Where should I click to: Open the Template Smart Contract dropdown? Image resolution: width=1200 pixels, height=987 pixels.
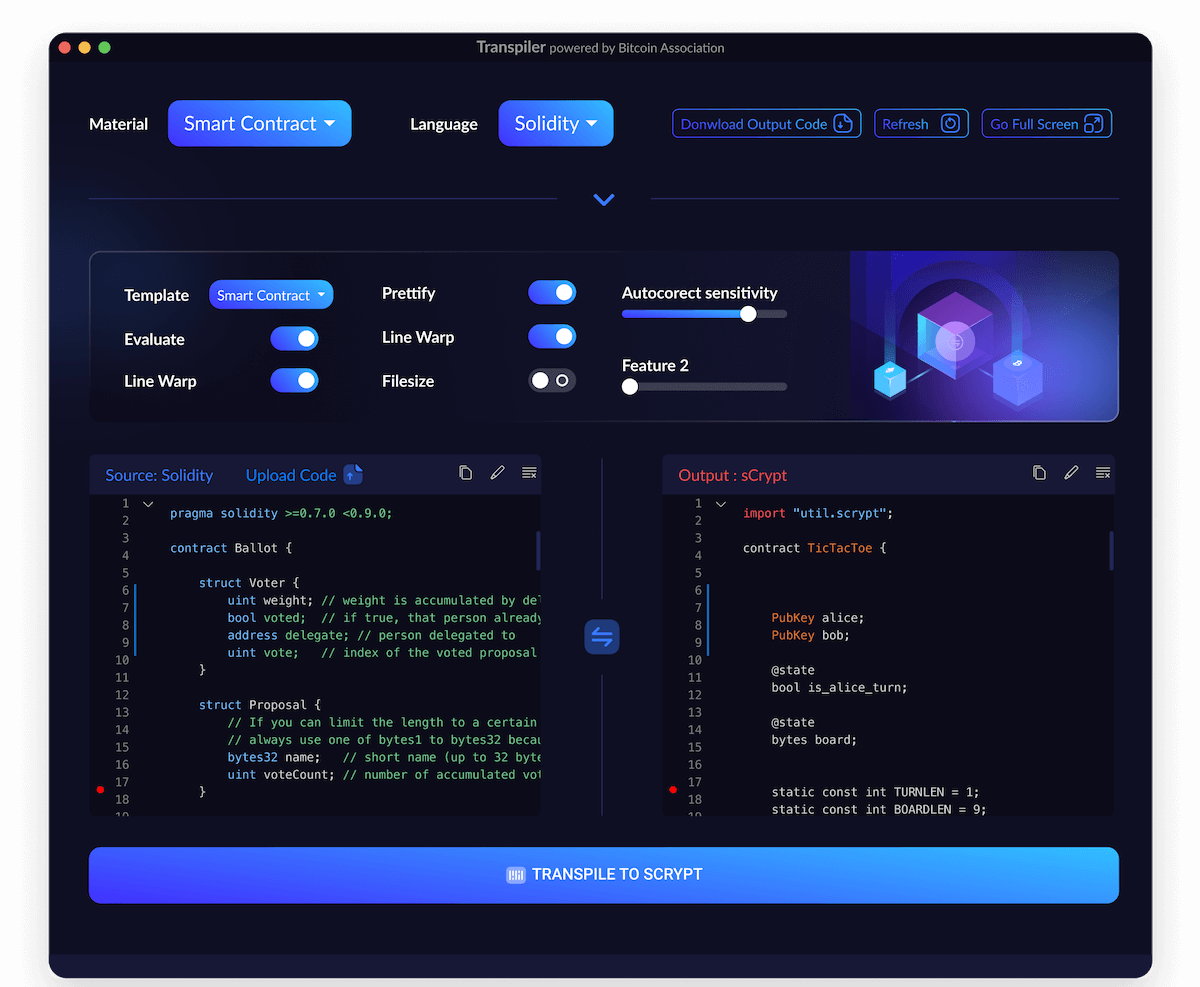click(x=271, y=295)
